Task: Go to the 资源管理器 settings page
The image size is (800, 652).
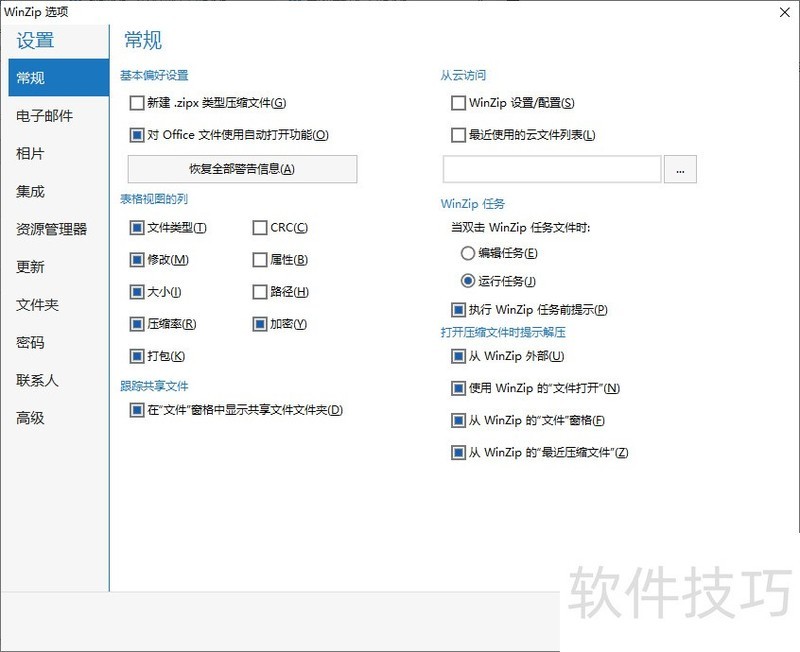Action: pos(59,229)
